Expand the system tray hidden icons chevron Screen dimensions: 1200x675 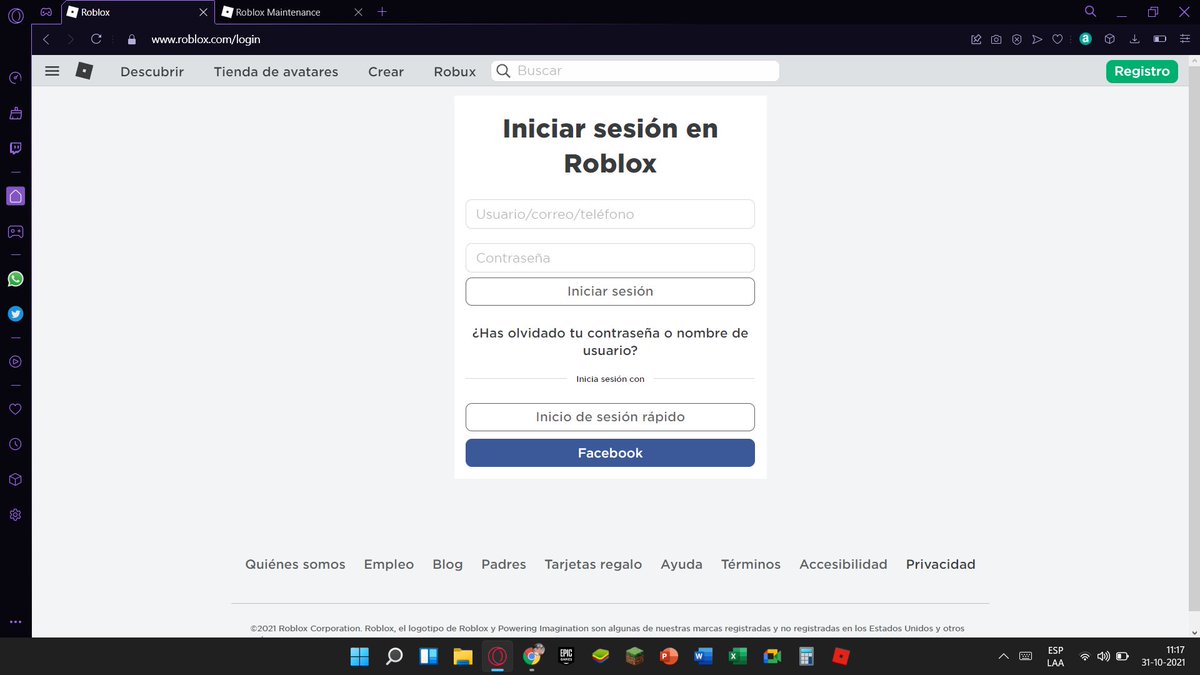pyautogui.click(x=1003, y=657)
